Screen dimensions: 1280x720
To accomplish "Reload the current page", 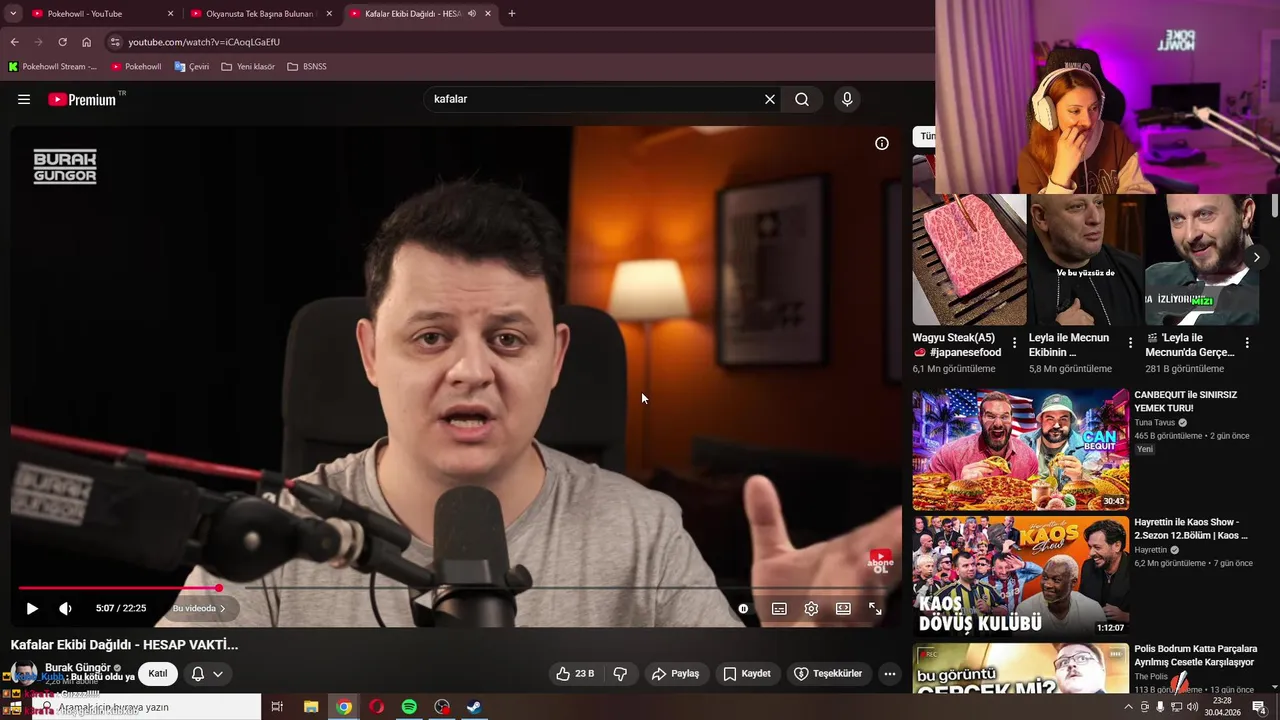I will coord(62,42).
